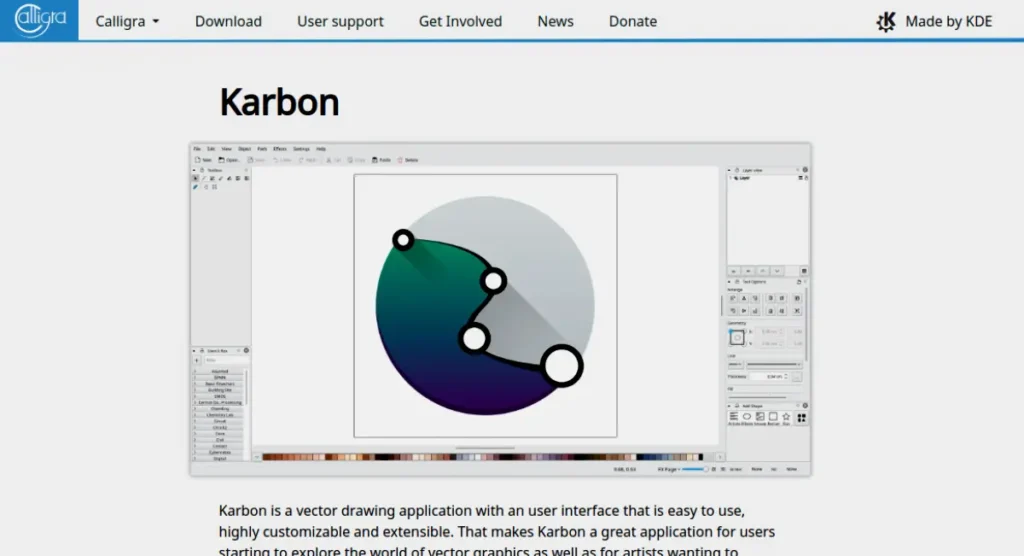Open the News section
This screenshot has width=1024, height=556.
point(555,21)
